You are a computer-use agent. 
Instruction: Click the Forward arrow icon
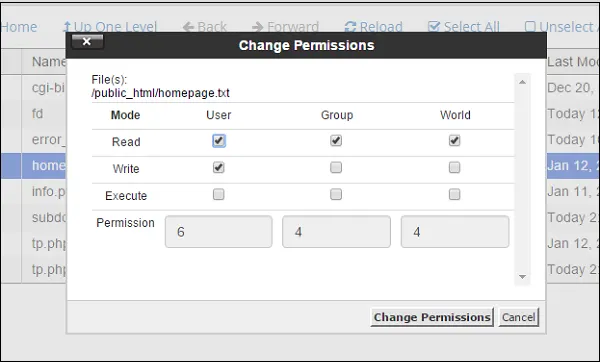coord(258,27)
